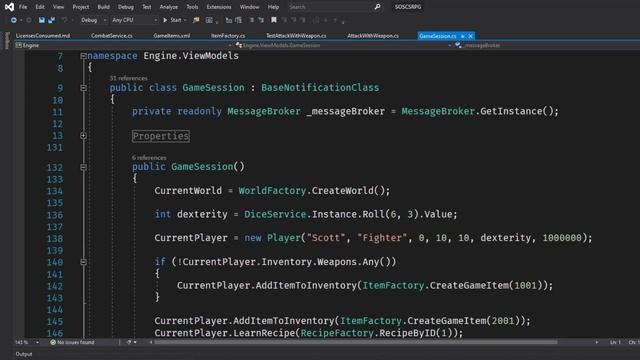
Task: Click the Visual Studio logo icon
Action: [x=9, y=7]
